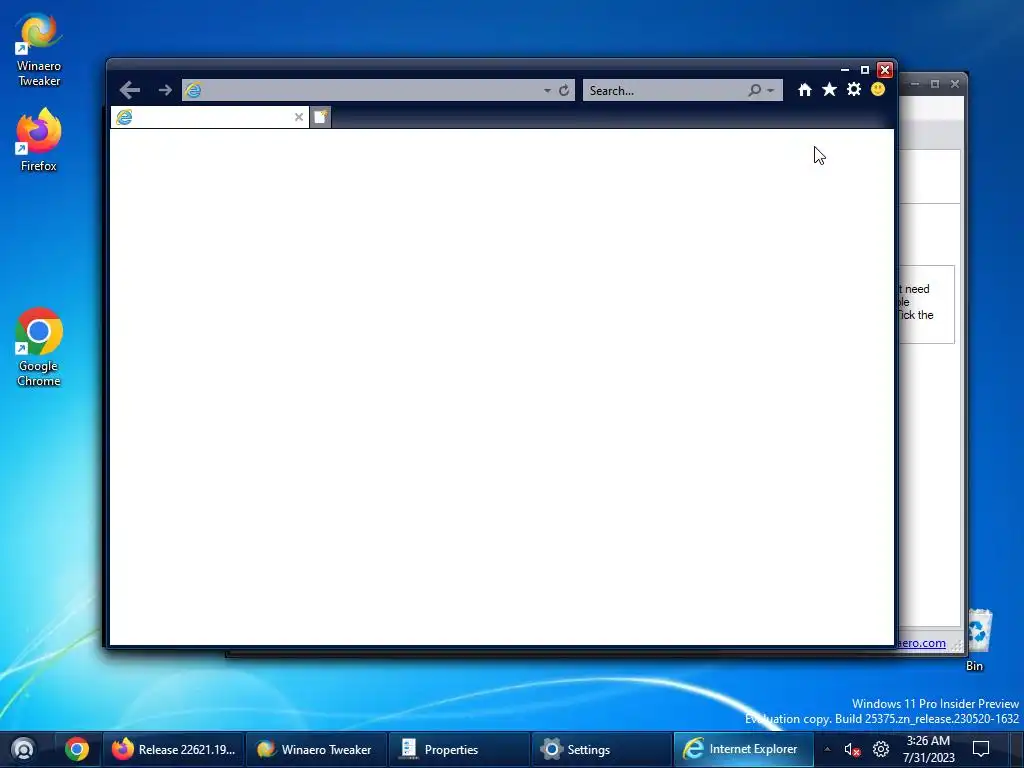The image size is (1024, 768).
Task: Close the background window behind Internet Explorer
Action: 955,84
